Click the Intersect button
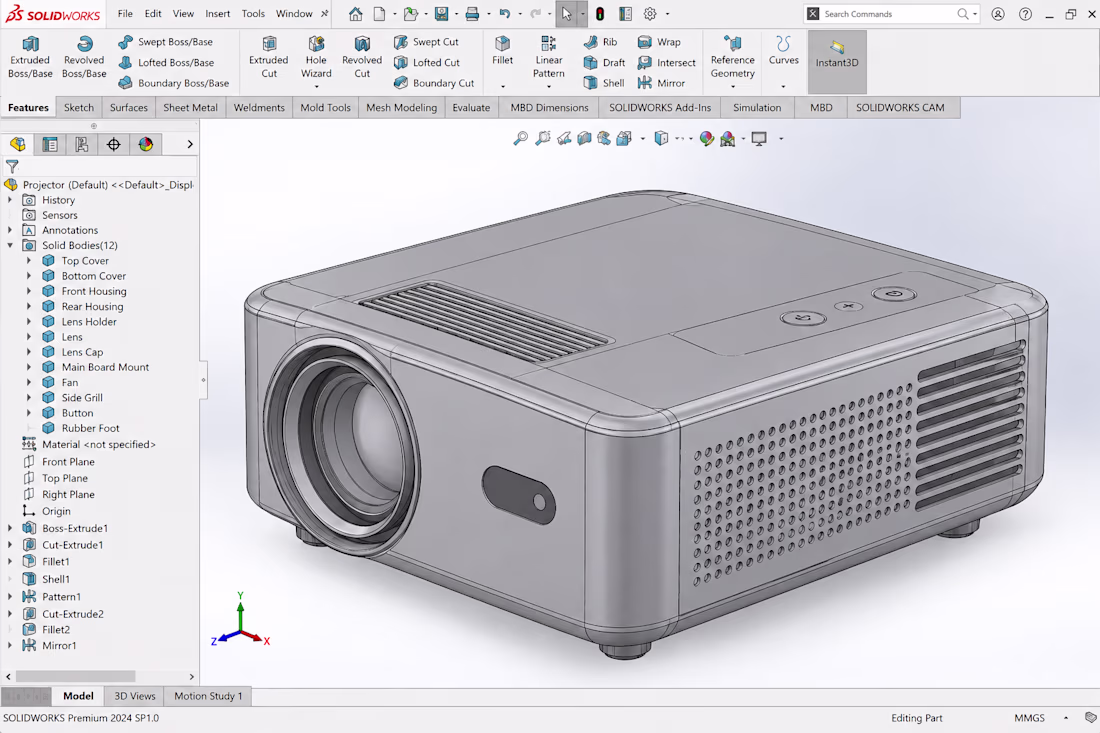Screen dimensions: 1100x733 pyautogui.click(x=666, y=62)
